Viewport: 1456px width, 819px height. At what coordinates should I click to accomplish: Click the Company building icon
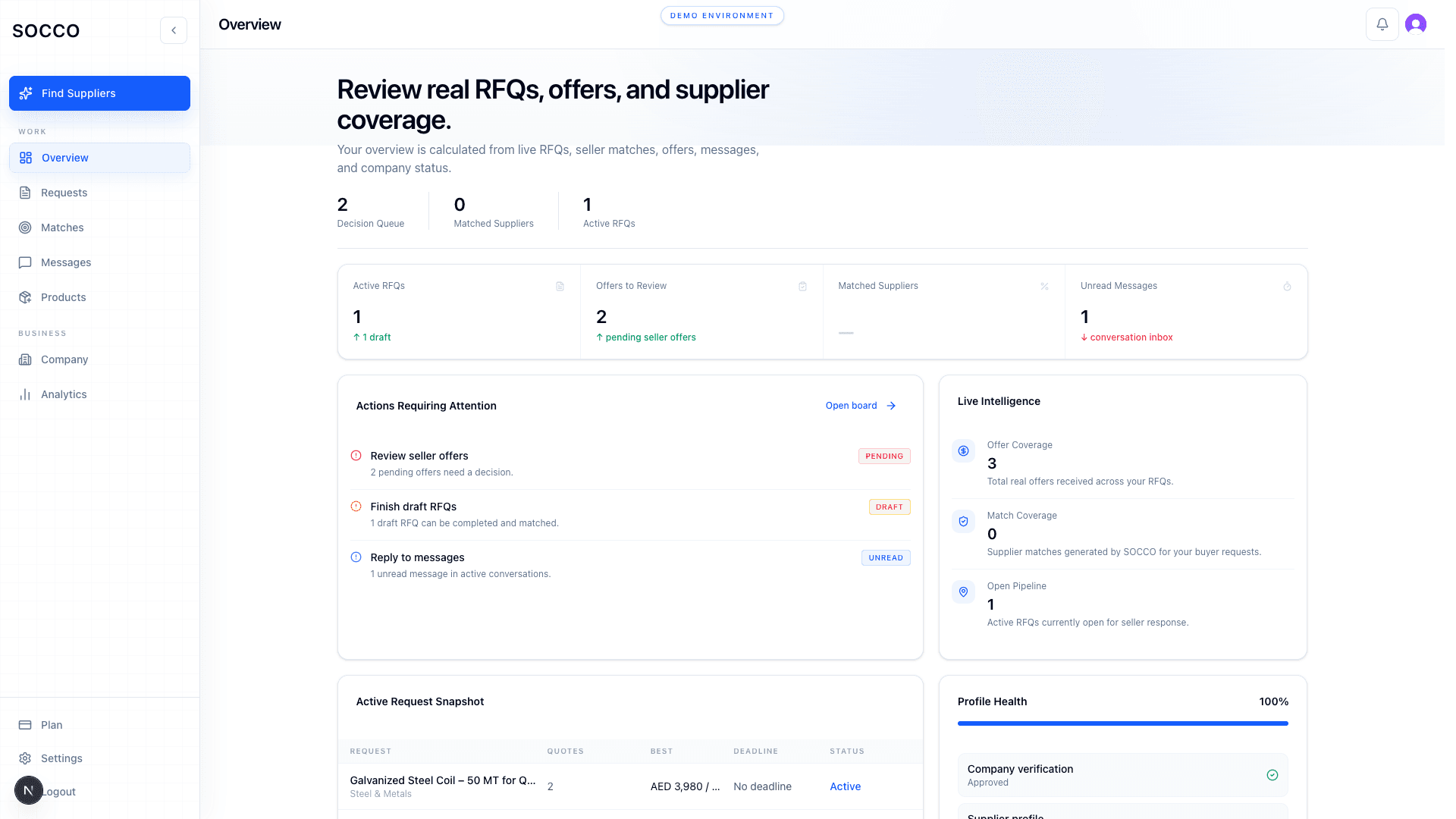pos(25,359)
